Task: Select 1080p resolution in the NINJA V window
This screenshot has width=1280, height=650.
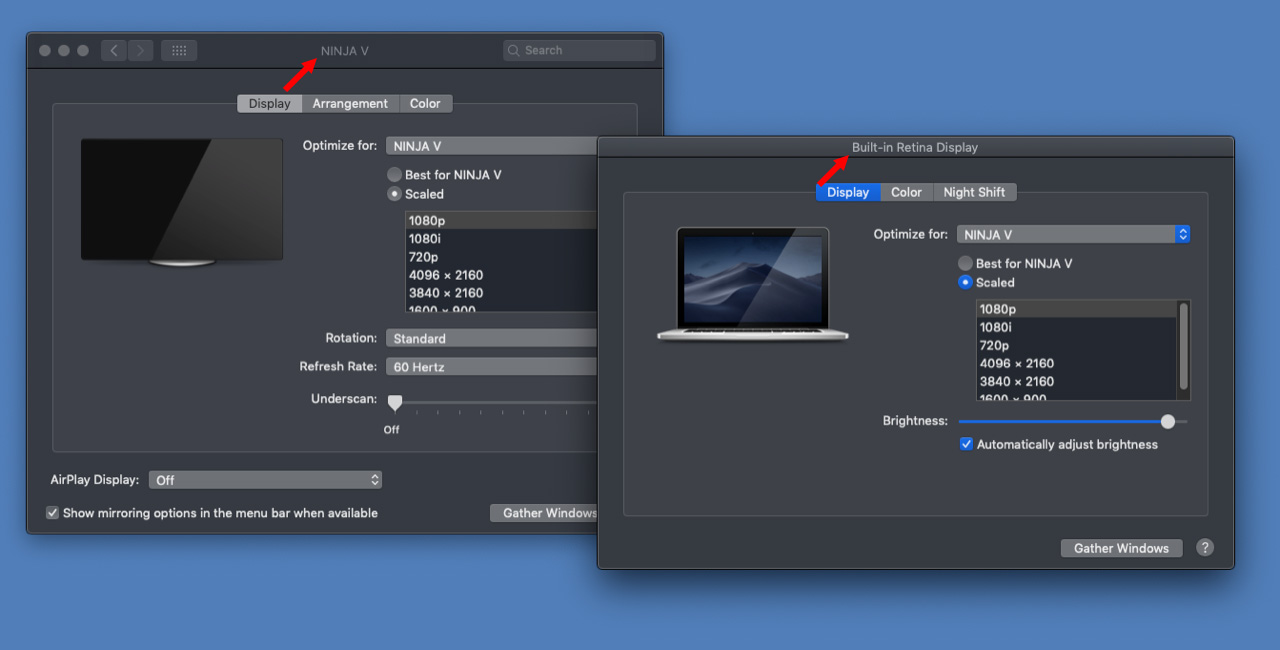Action: point(501,220)
